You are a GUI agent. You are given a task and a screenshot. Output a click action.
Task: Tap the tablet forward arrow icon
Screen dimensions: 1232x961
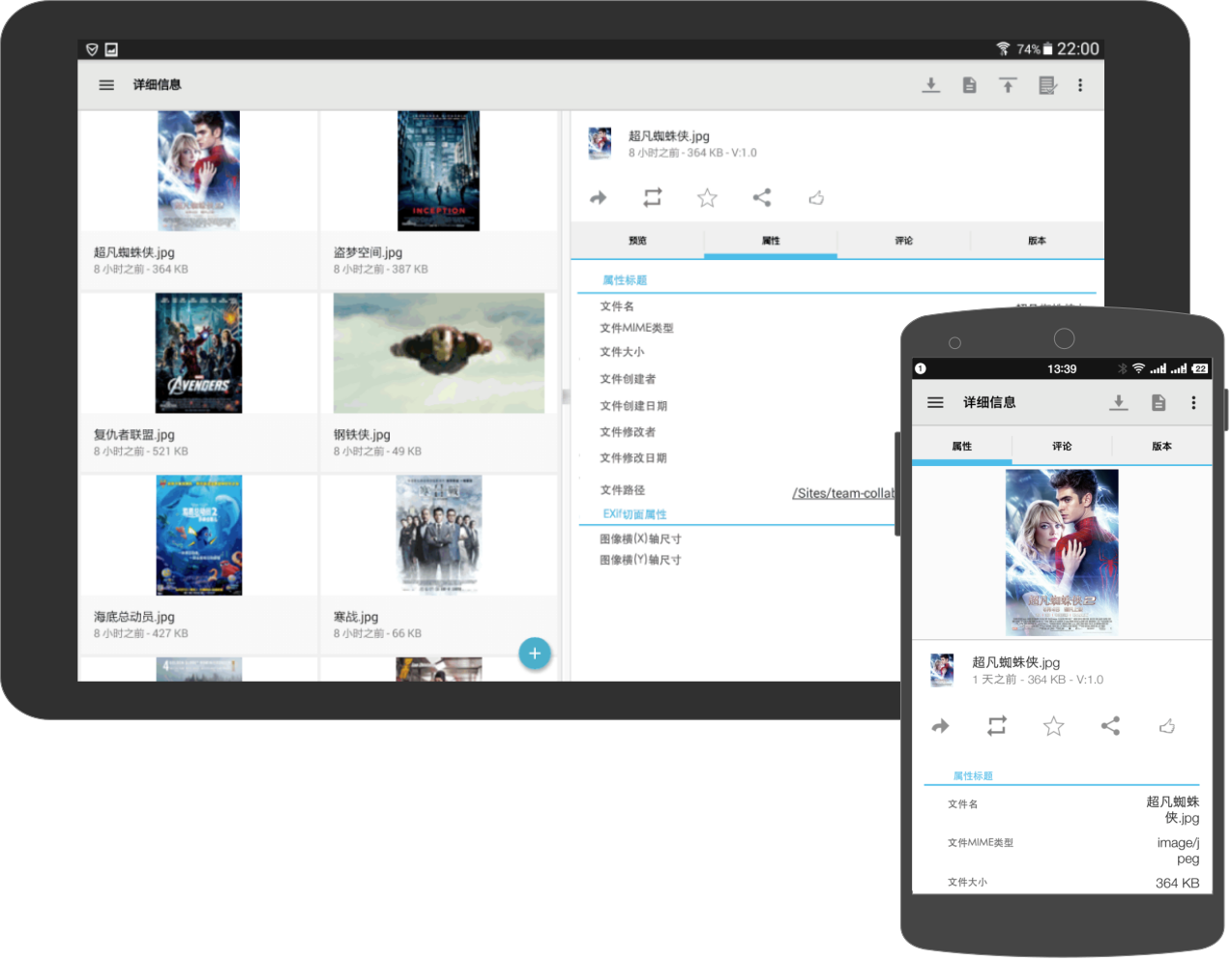599,198
